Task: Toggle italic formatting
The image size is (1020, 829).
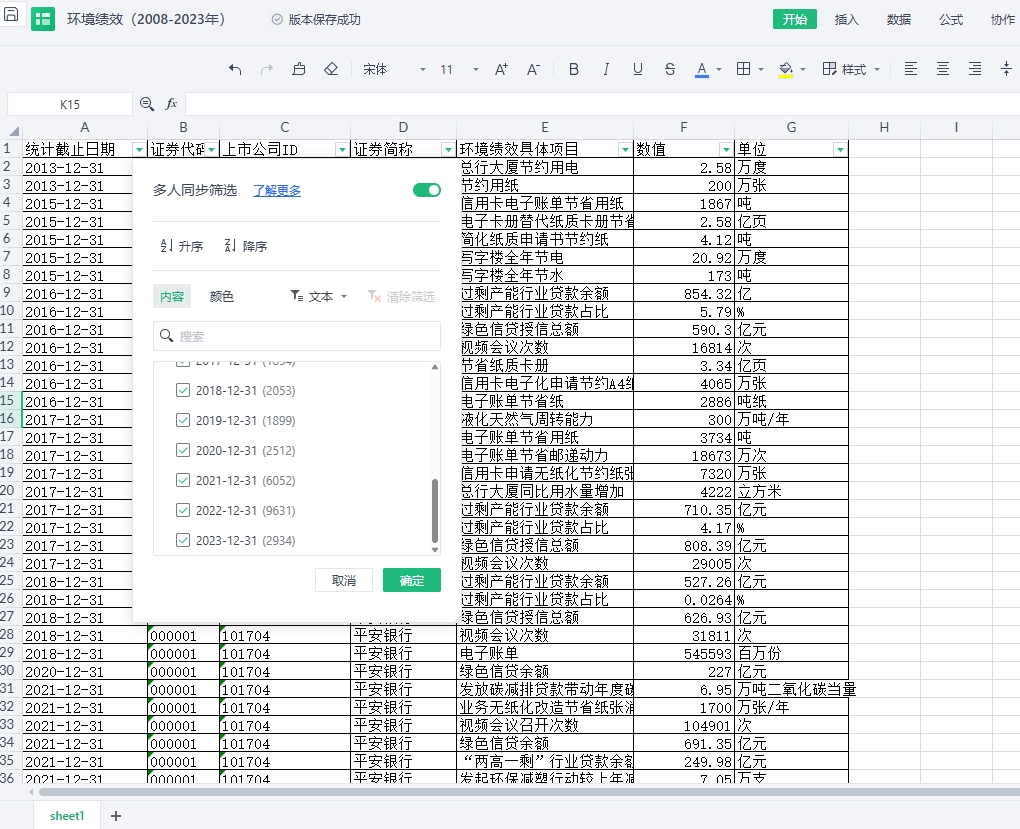Action: pyautogui.click(x=606, y=69)
